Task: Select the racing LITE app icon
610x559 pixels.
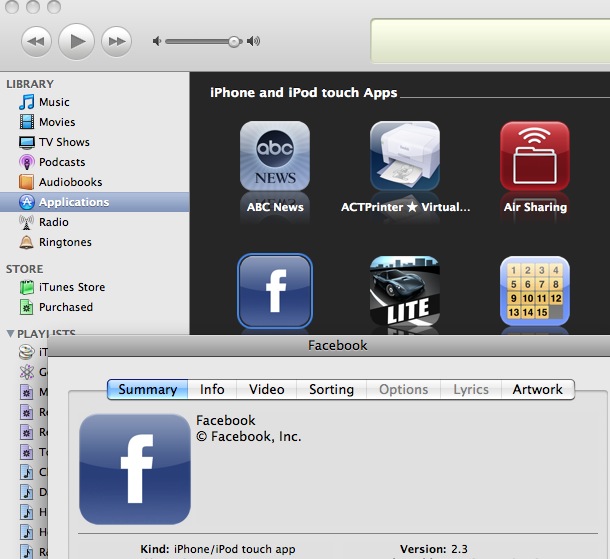Action: (x=405, y=291)
